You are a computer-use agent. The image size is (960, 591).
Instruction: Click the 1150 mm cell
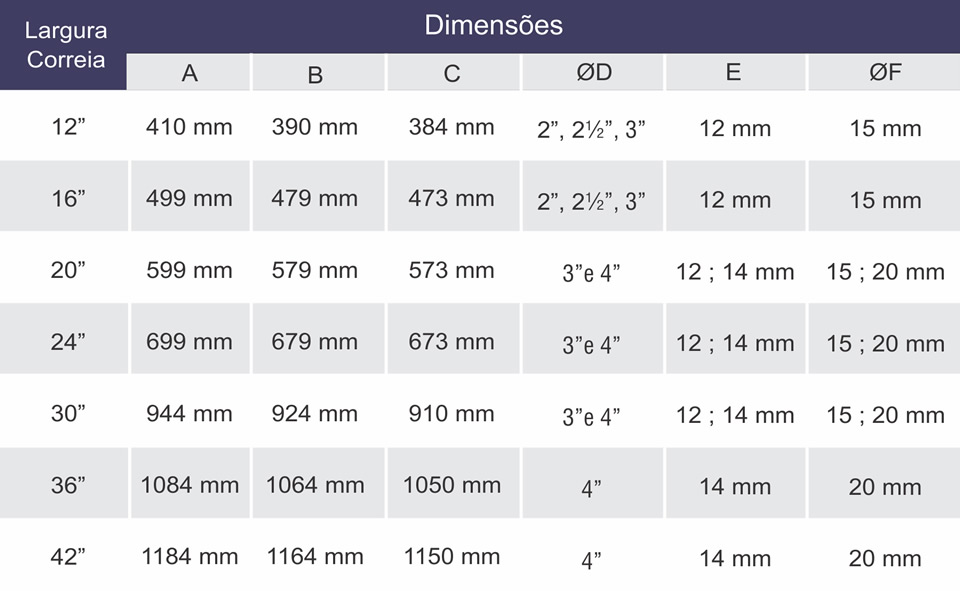tap(452, 557)
